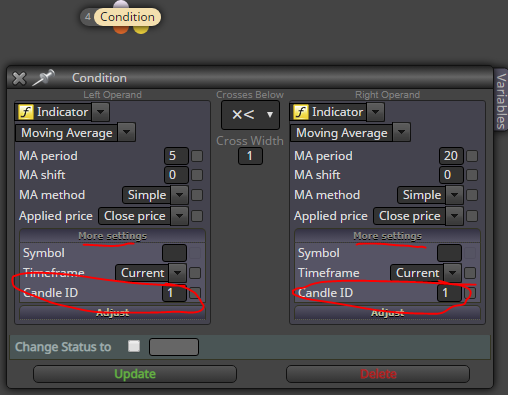Expand the Left Operand Adjust section

112,313
